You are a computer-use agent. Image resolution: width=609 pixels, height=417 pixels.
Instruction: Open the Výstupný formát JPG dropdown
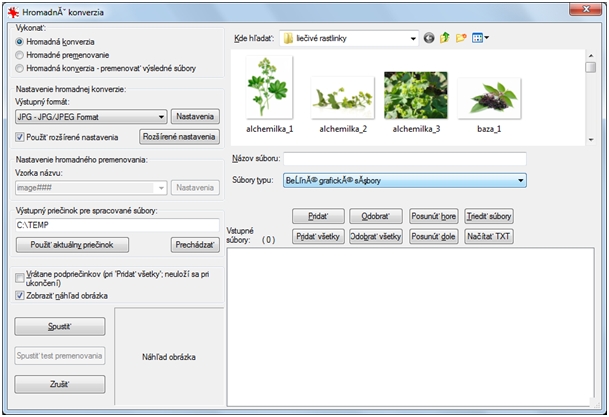coord(91,117)
